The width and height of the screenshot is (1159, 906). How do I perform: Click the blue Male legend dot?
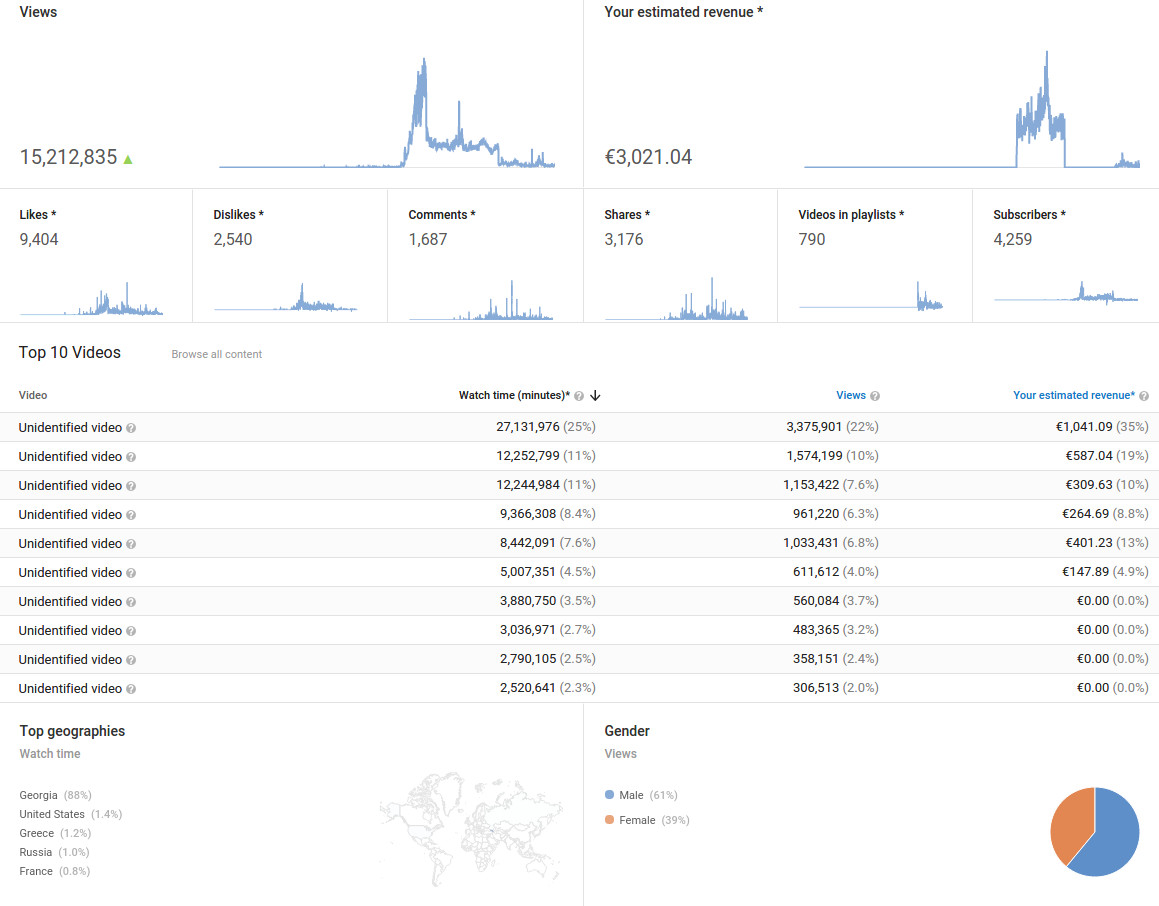[x=609, y=795]
